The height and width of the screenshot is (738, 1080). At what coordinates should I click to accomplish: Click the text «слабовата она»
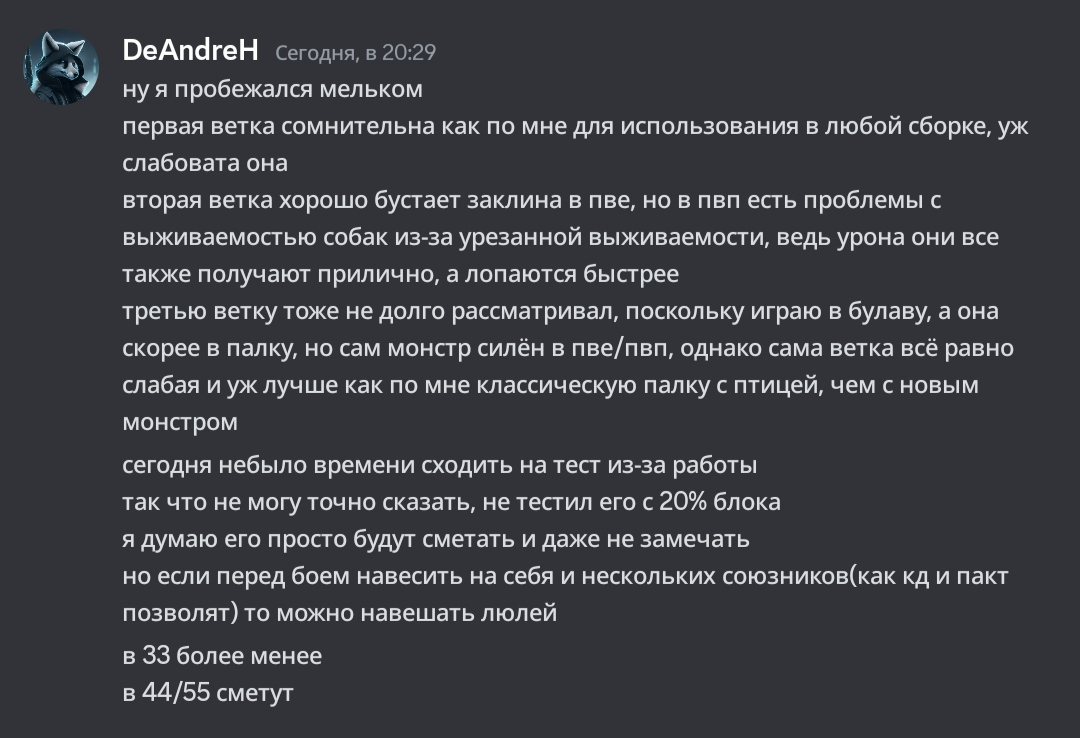[205, 163]
